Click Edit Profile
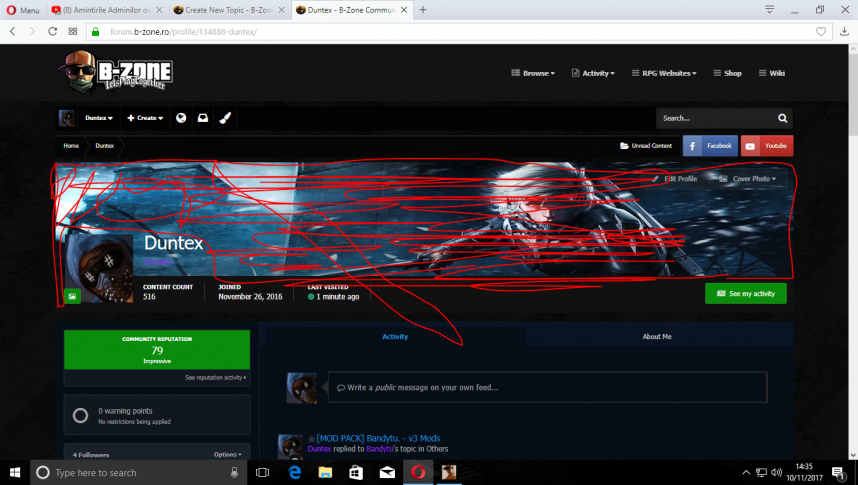Viewport: 858px width, 485px height. click(x=674, y=178)
